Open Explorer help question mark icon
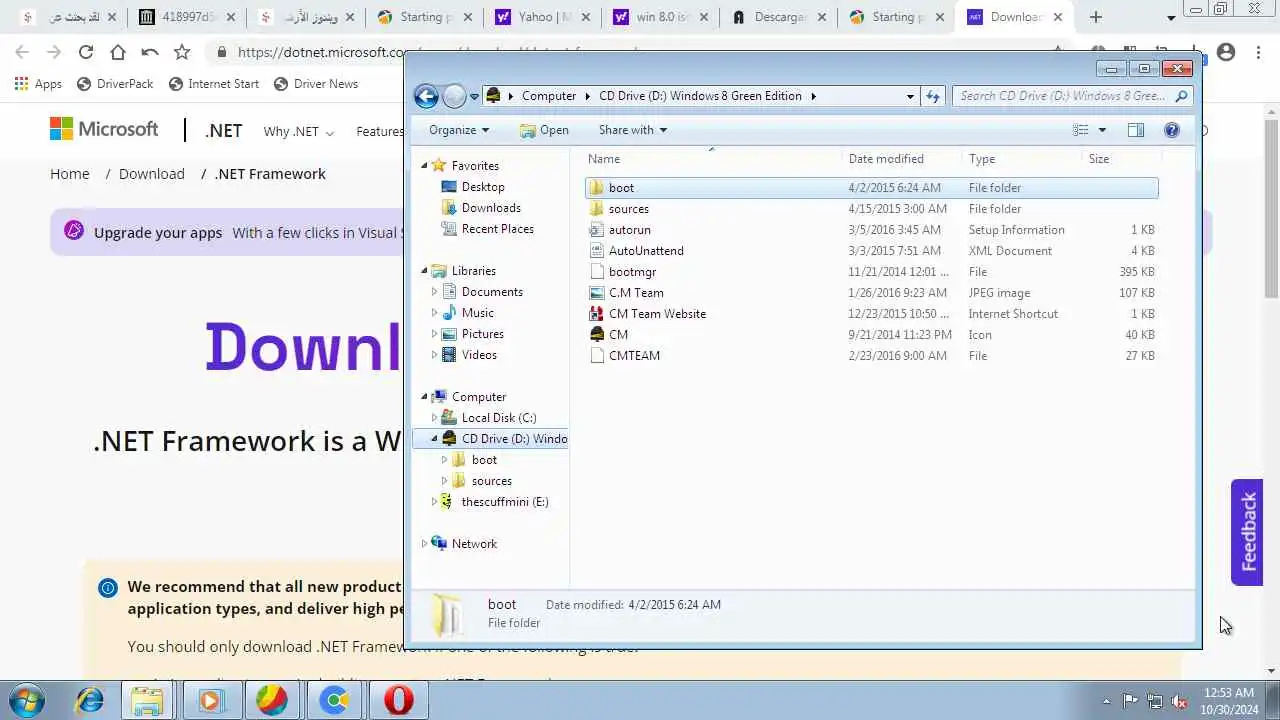The height and width of the screenshot is (720, 1280). [x=1172, y=130]
